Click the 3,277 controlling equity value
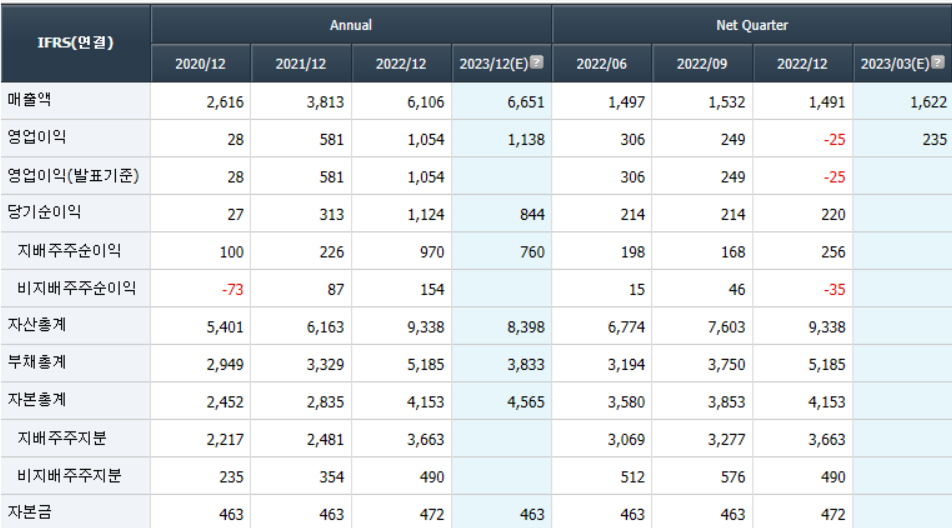952x528 pixels. pos(726,439)
